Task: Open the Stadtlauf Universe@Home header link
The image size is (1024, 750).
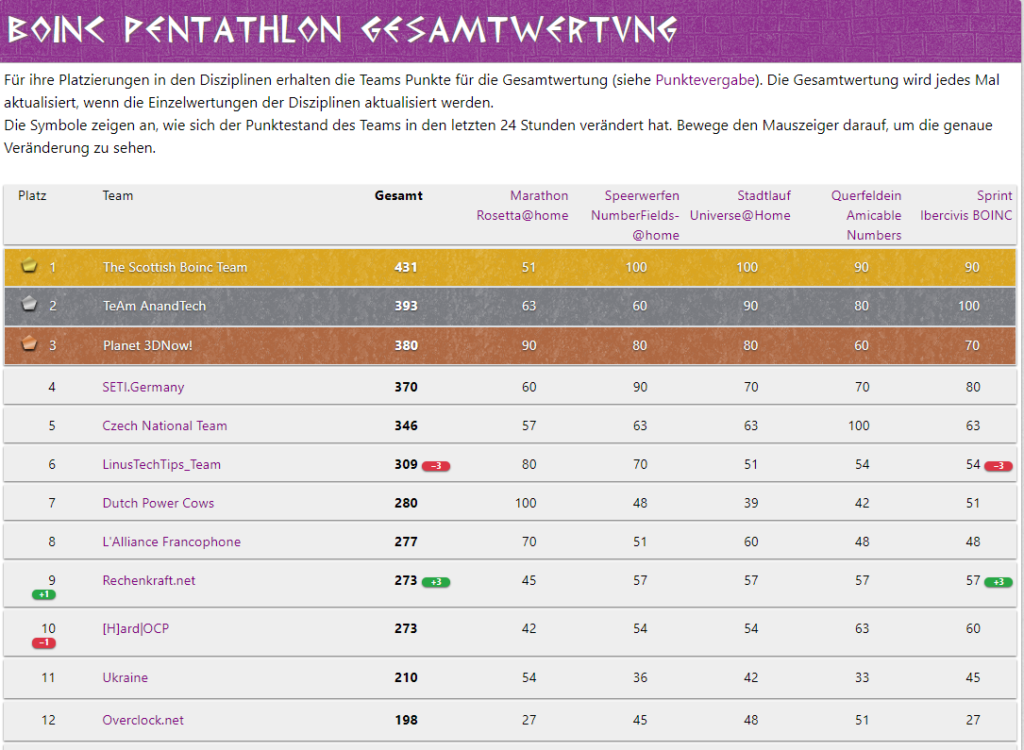Action: click(x=740, y=205)
